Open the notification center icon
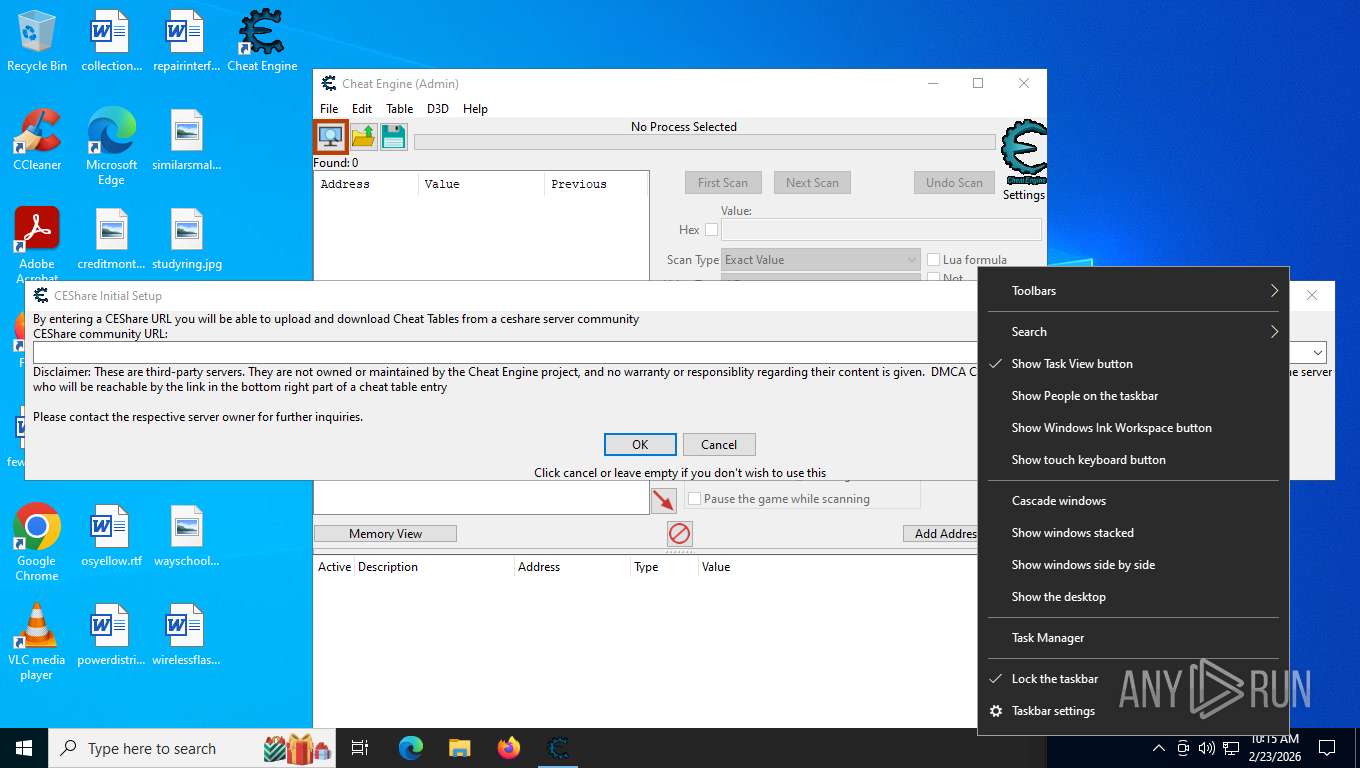Image resolution: width=1360 pixels, height=768 pixels. click(x=1327, y=748)
